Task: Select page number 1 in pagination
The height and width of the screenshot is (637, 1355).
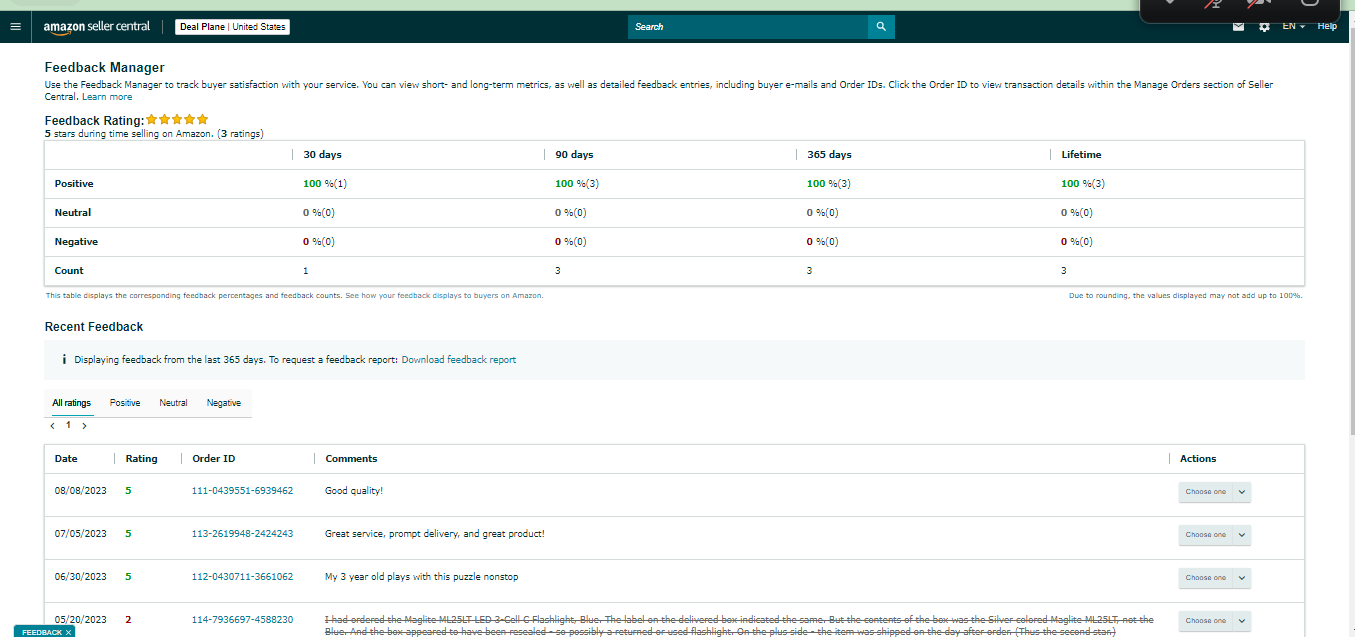Action: [69, 426]
